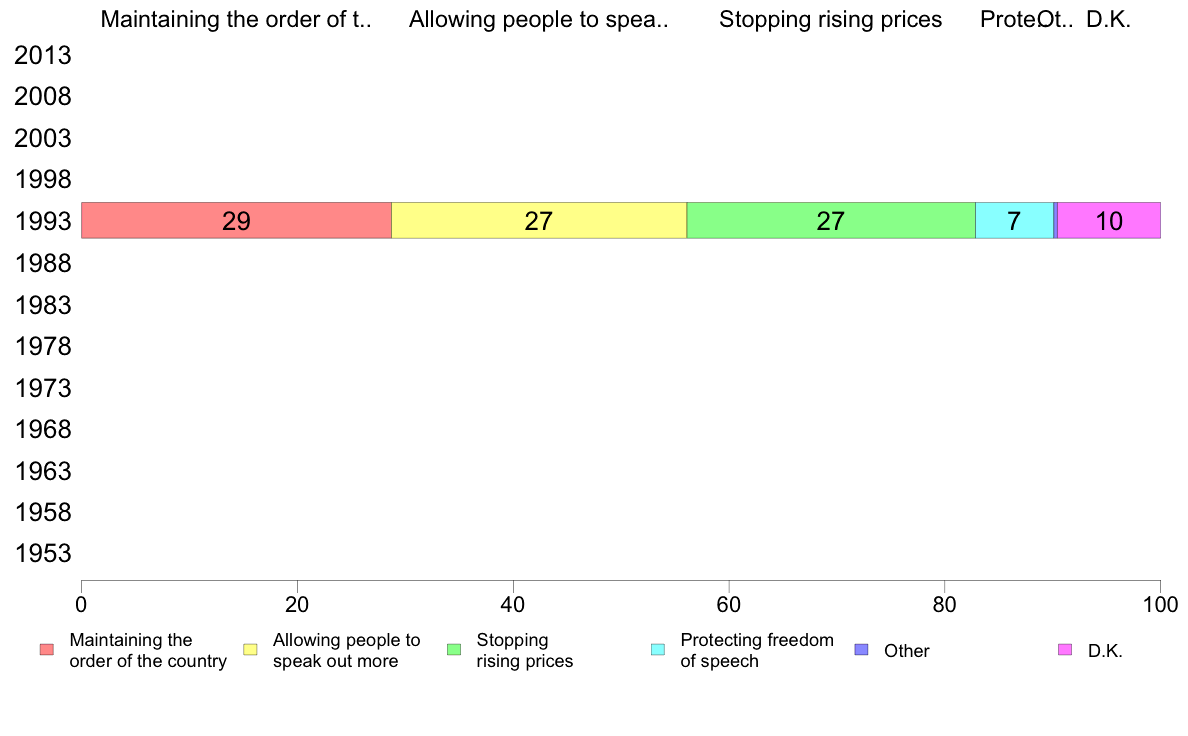Screen dimensions: 1188x736
Task: Click the 100 tick on the x-axis
Action: coord(1160,604)
